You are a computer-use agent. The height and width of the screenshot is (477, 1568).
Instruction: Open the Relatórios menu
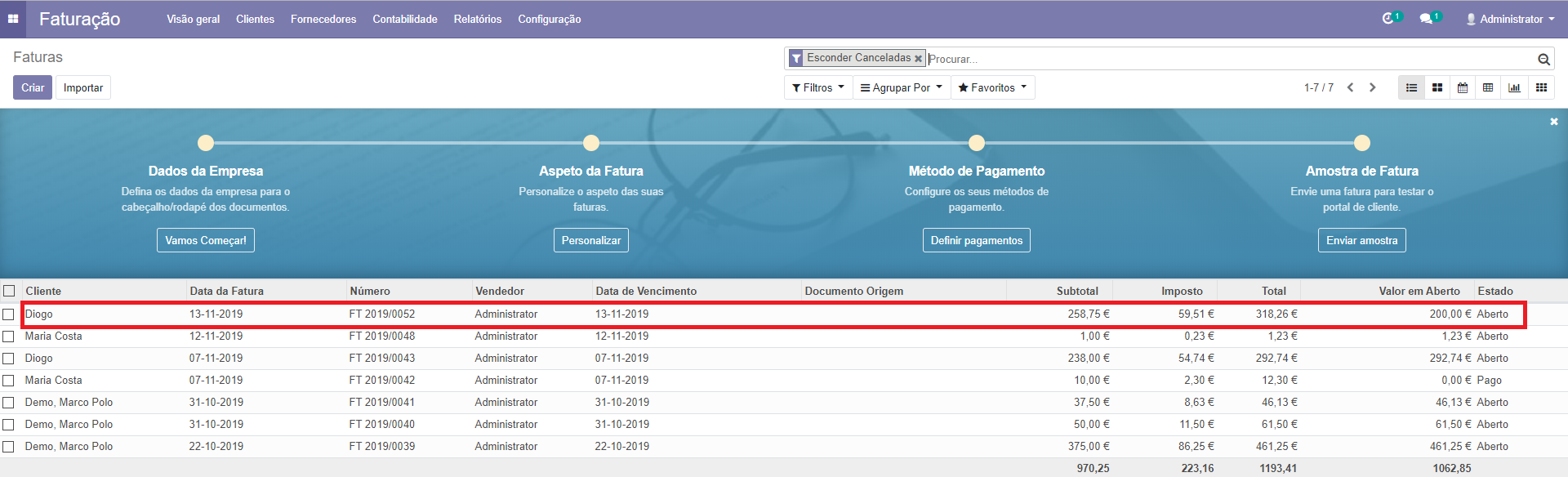click(x=478, y=19)
